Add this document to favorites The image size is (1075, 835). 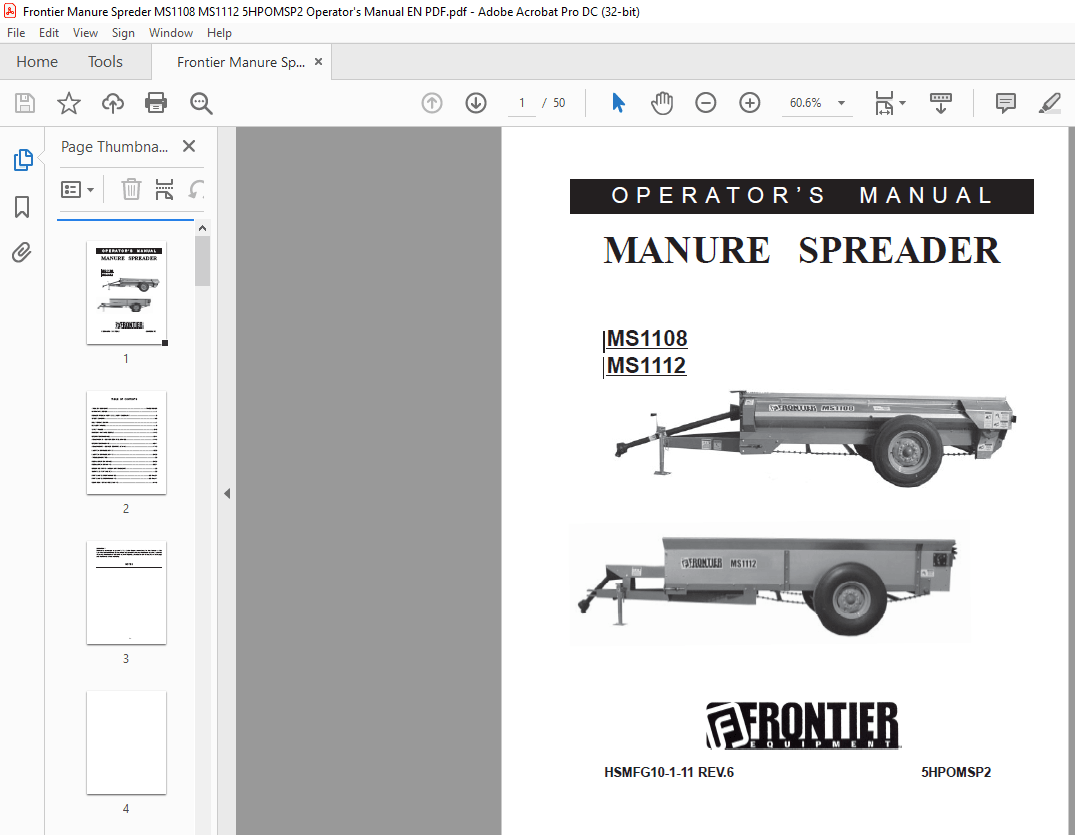pyautogui.click(x=66, y=102)
